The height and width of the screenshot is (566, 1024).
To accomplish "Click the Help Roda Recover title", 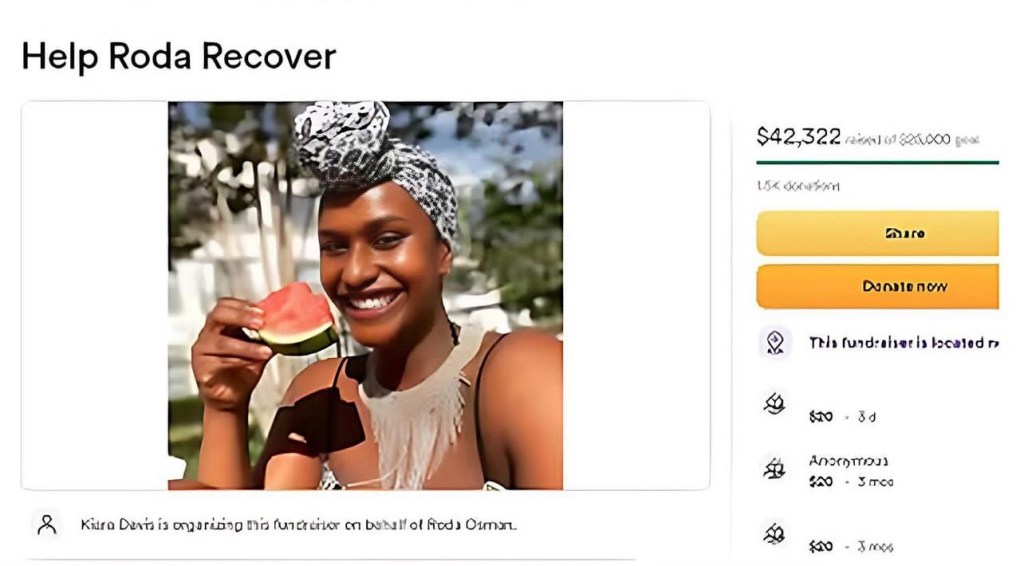I will (179, 56).
